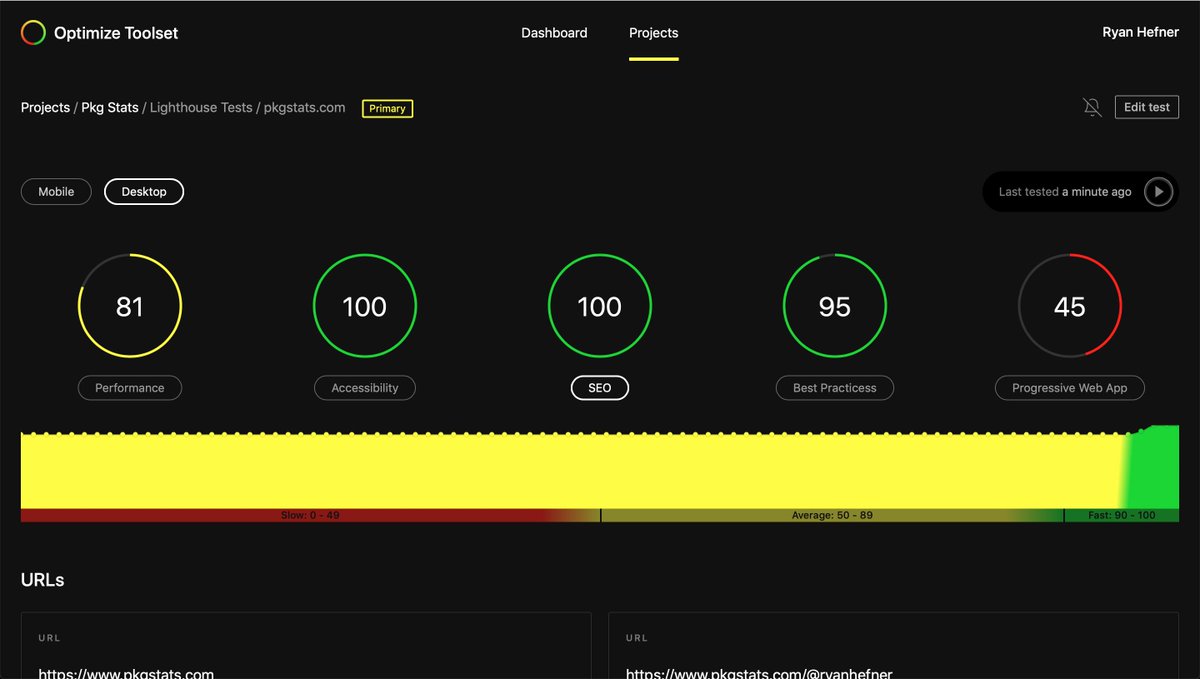
Task: Select the Accessibility score gauge showing 100
Action: tap(364, 306)
